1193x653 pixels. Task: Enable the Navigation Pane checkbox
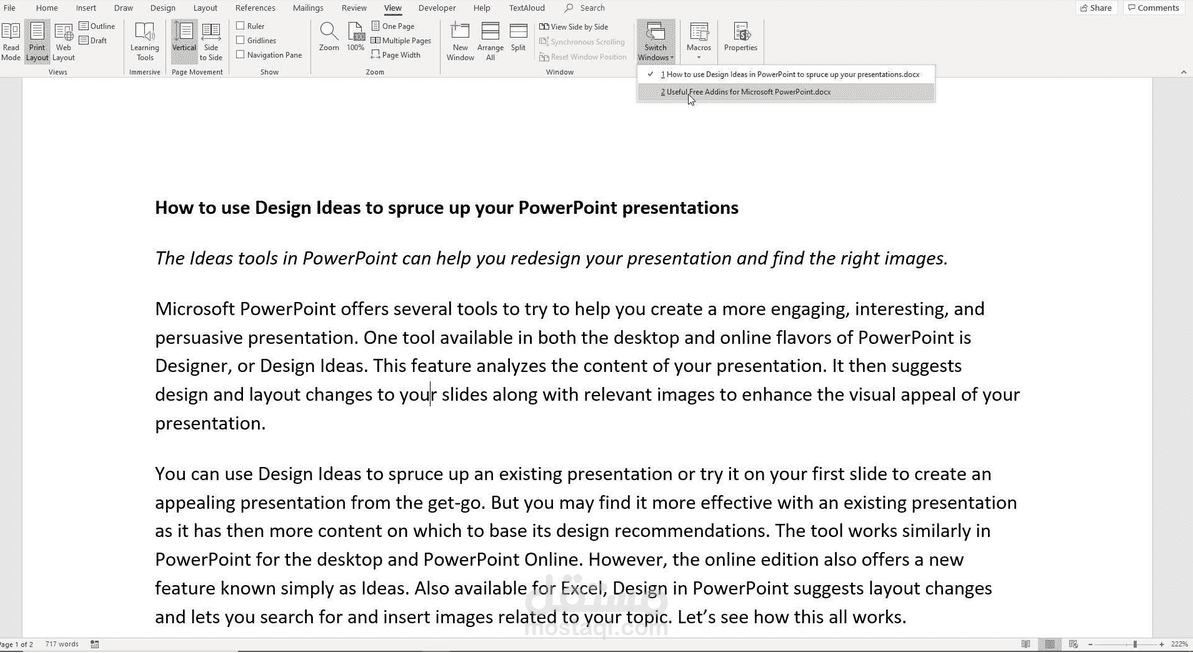click(x=240, y=55)
